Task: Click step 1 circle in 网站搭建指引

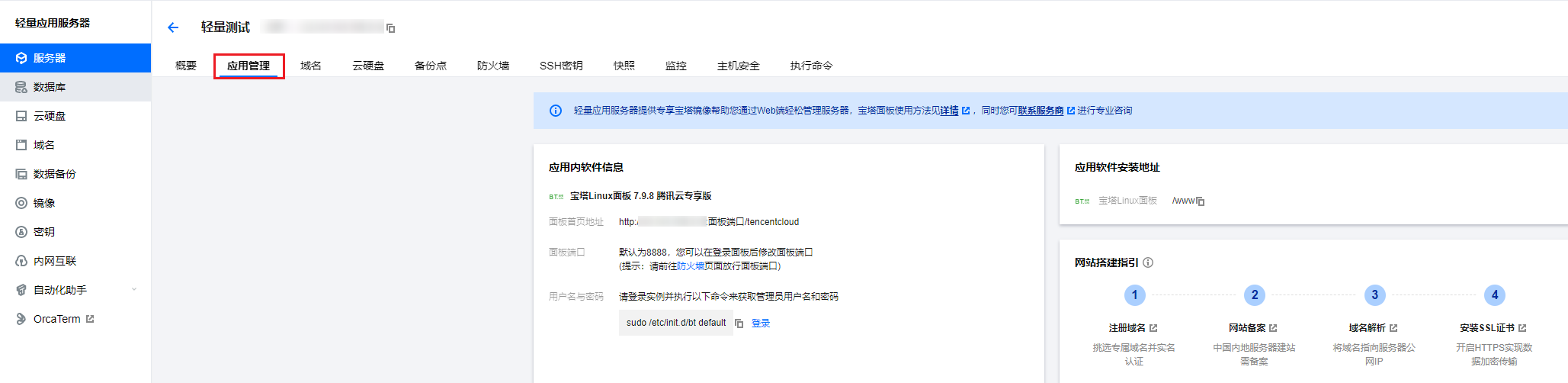Action: pos(1134,294)
